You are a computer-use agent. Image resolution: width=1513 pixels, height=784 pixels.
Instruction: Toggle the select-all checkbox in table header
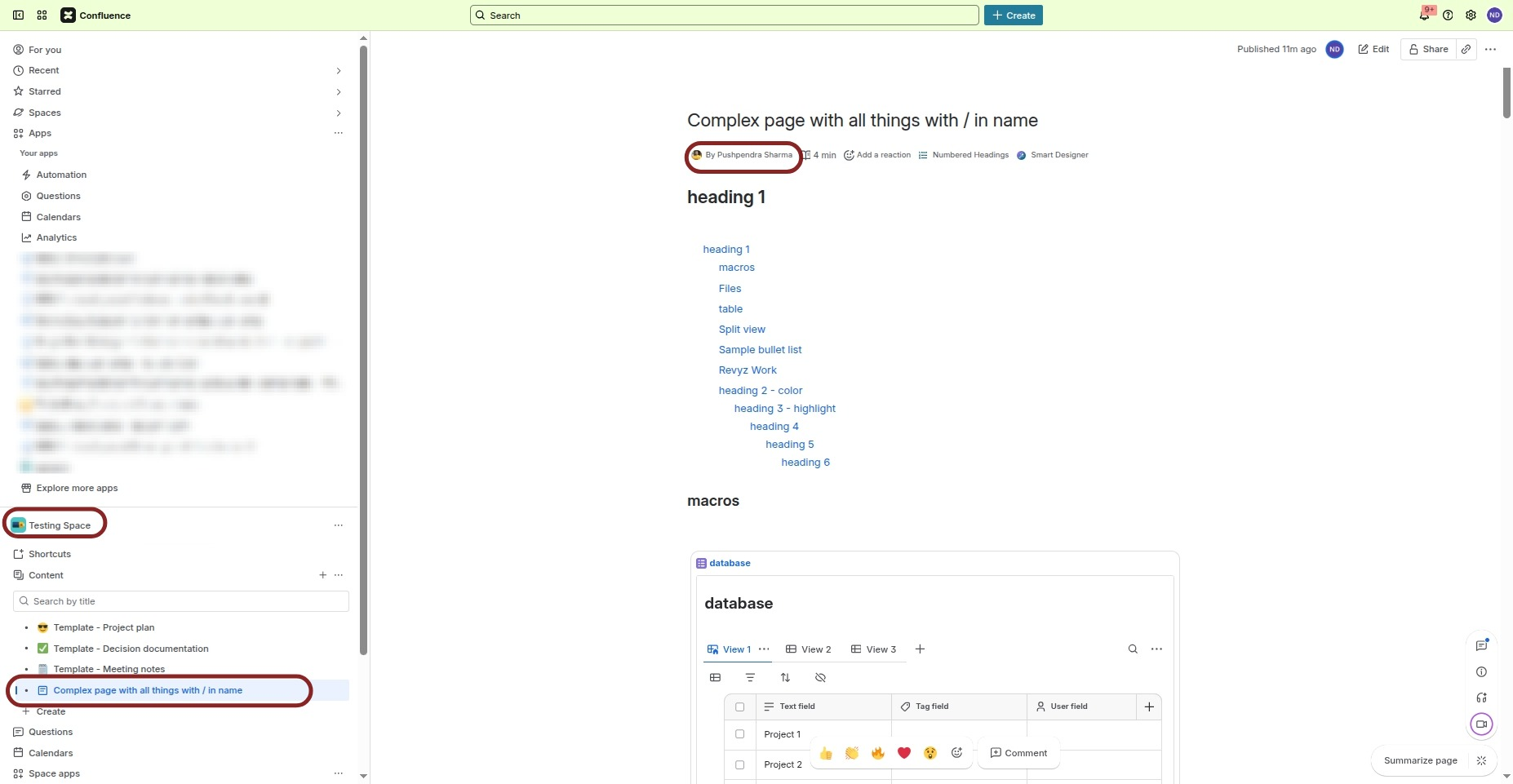point(739,706)
